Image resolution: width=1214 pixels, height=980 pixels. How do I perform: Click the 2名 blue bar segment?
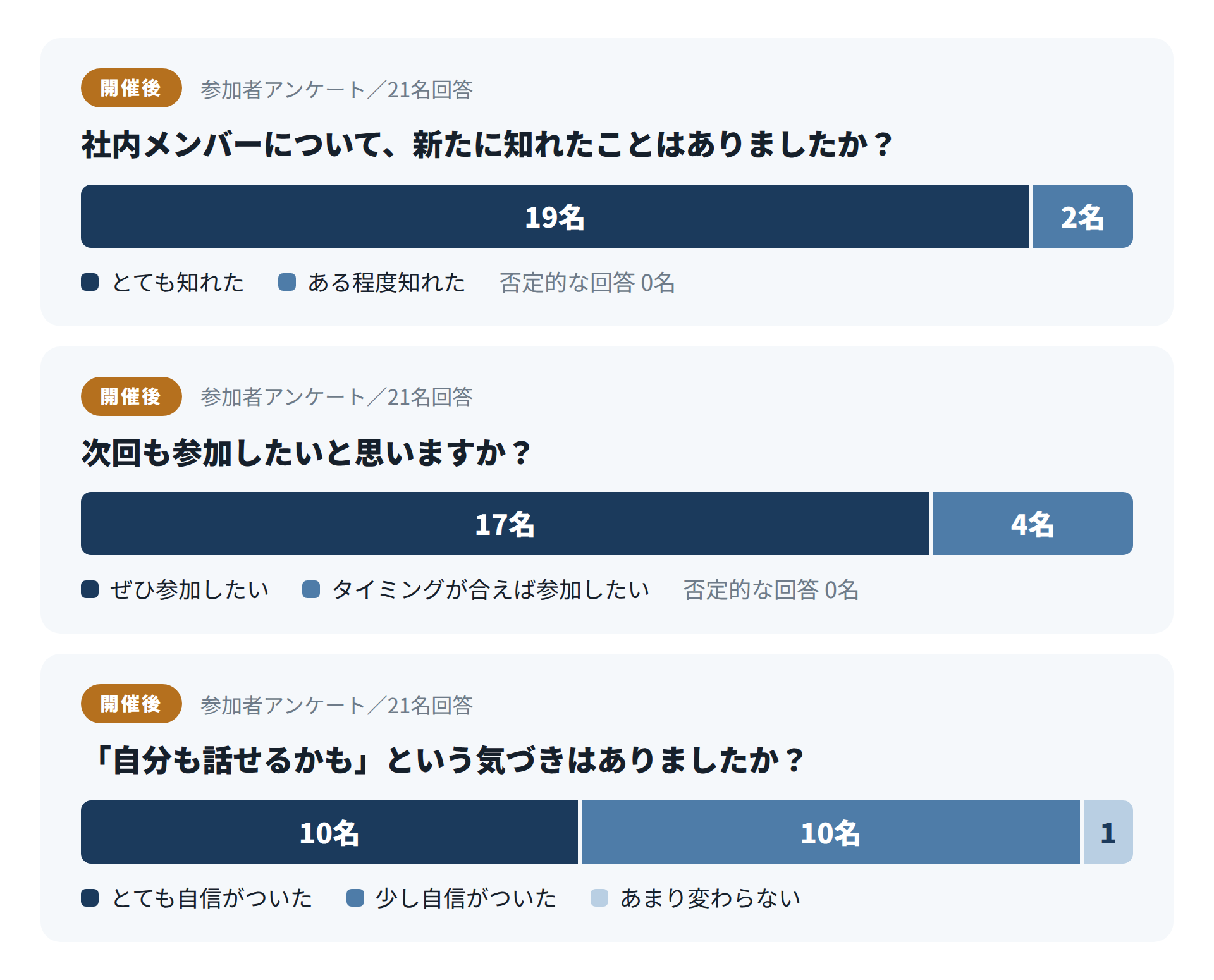click(x=1082, y=216)
